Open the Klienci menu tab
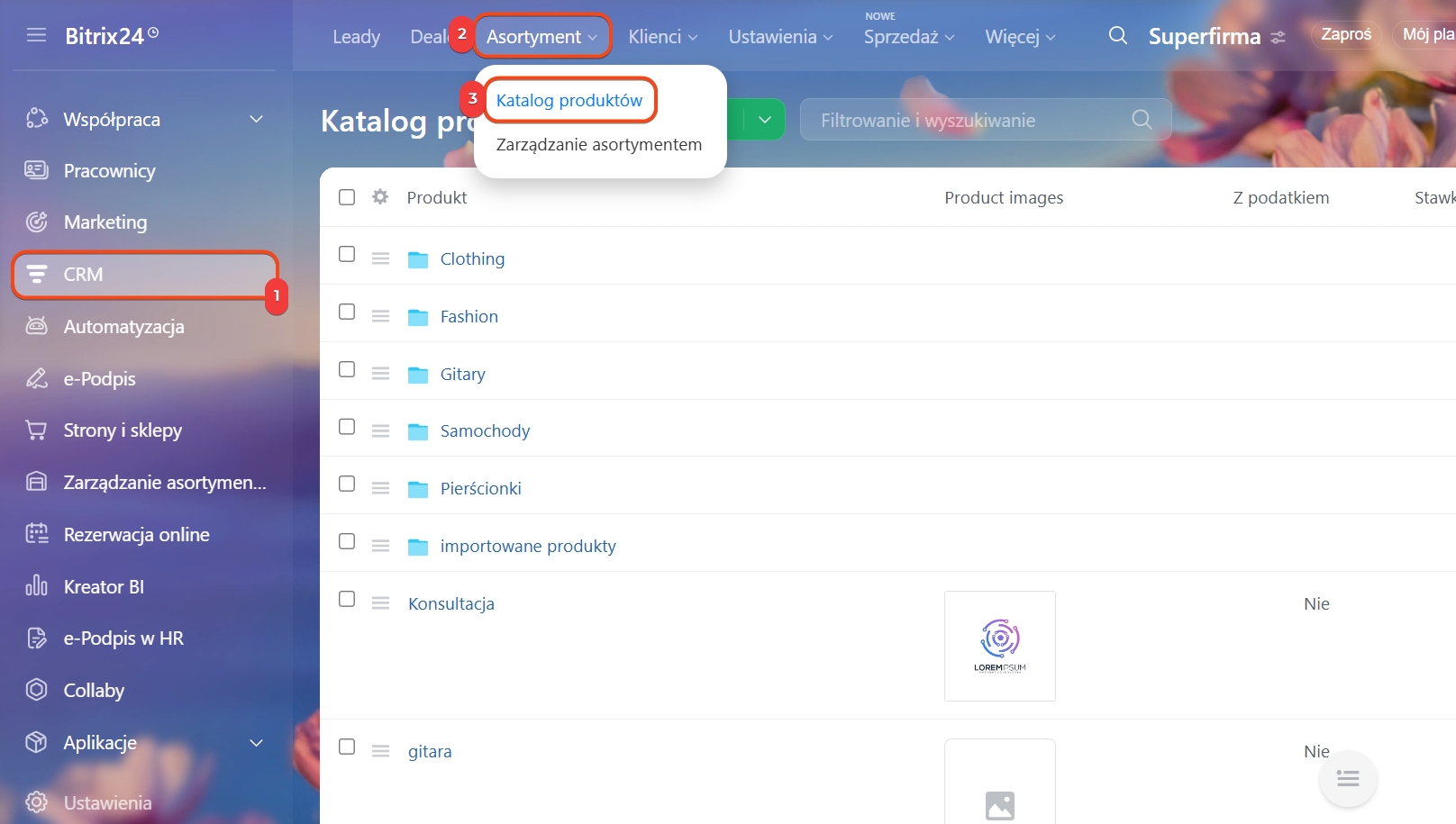The image size is (1456, 824). click(663, 37)
